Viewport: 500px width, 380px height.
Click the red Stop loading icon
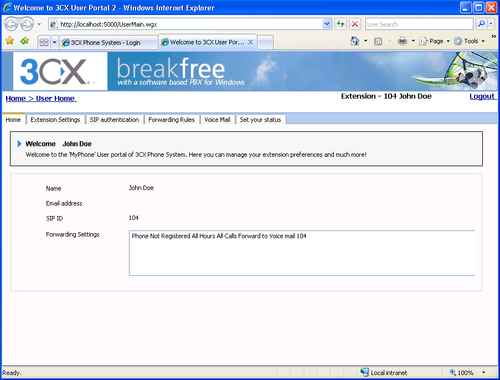(355, 24)
